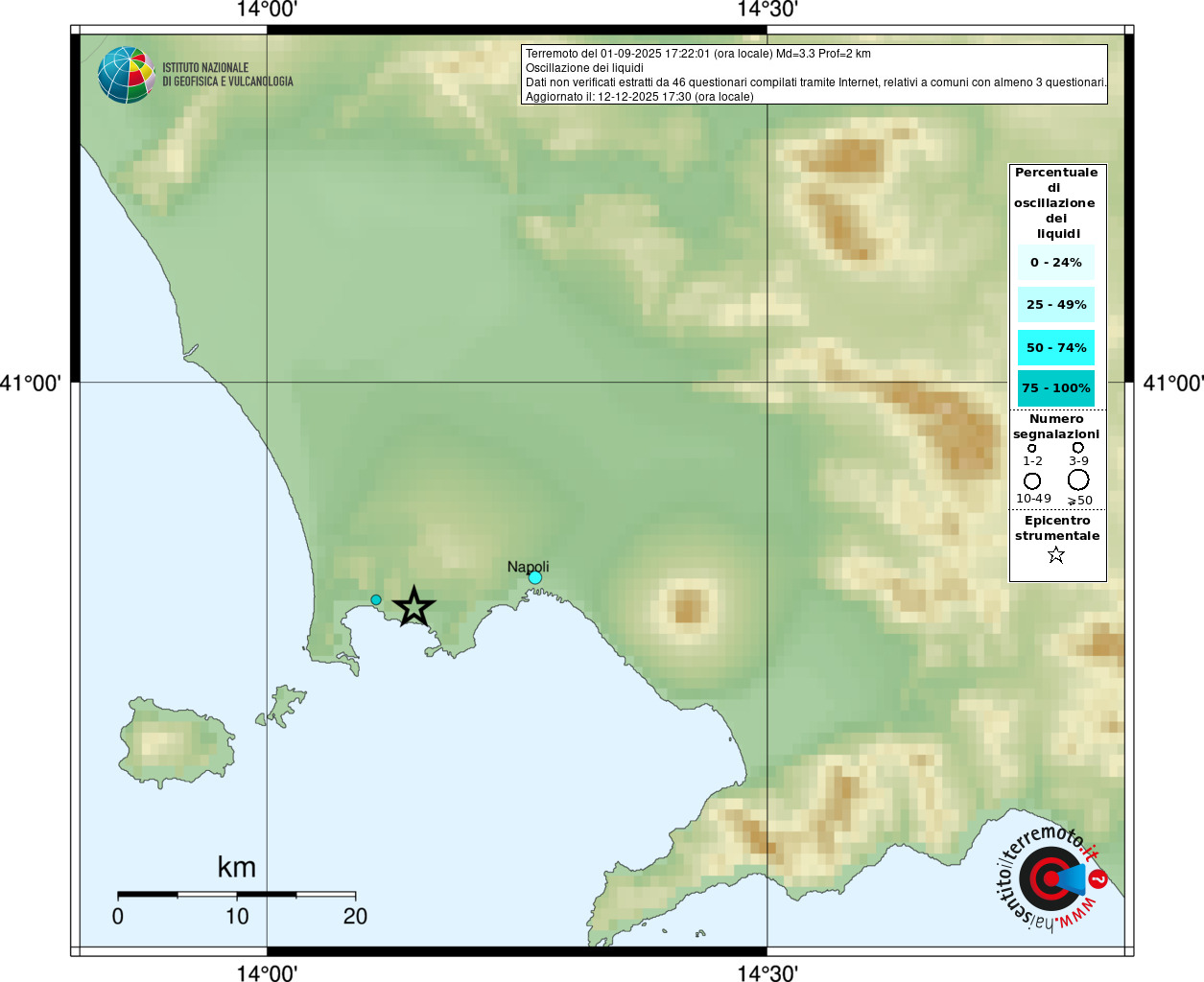Click the Istituto Nazionale di Geofisica text
This screenshot has width=1204, height=982.
[227, 75]
